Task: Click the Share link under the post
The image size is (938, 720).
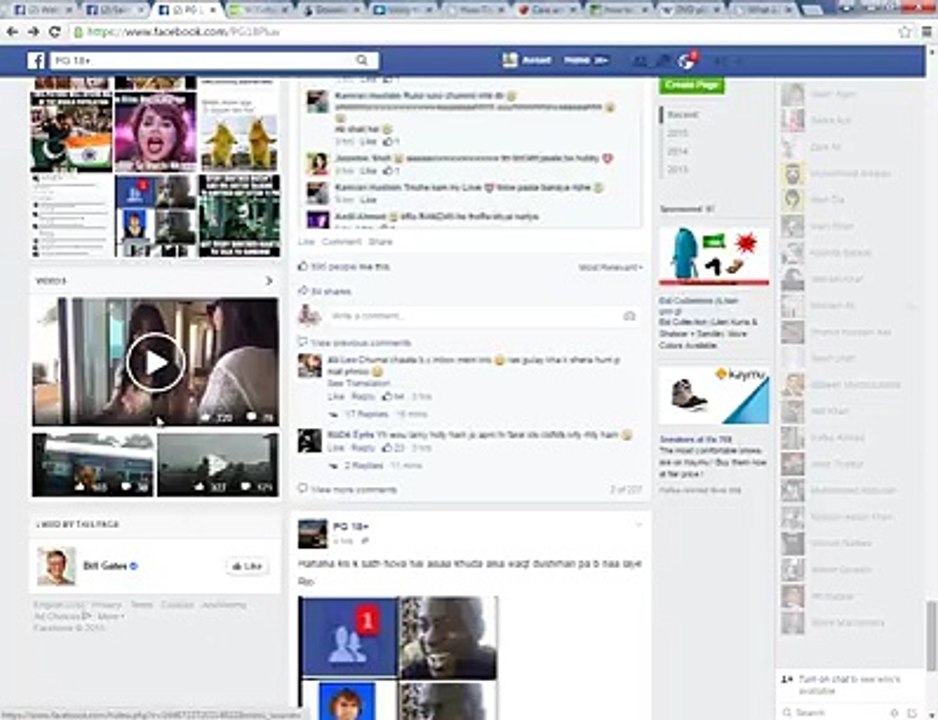Action: (x=380, y=242)
